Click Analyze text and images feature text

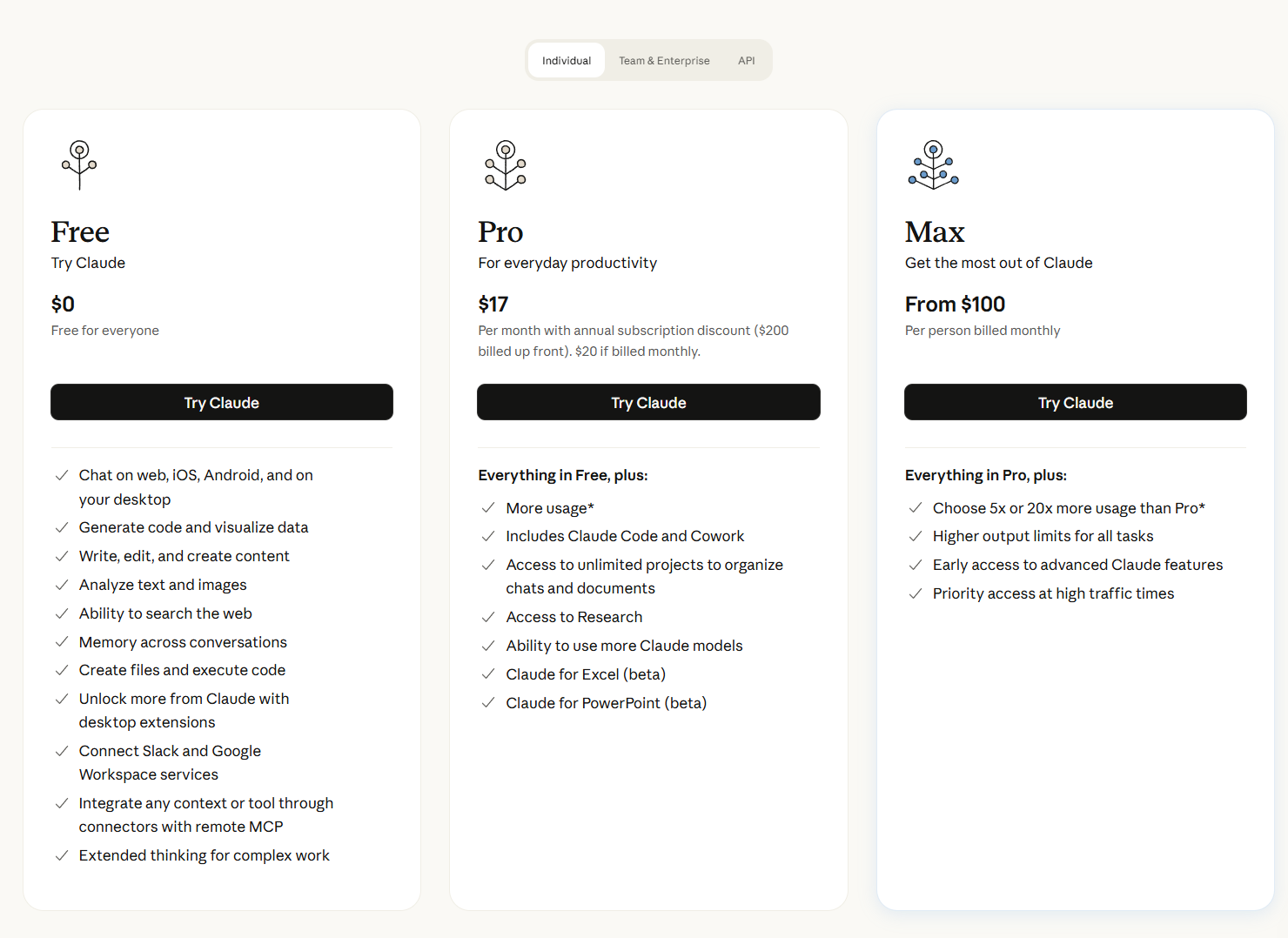[x=163, y=585]
